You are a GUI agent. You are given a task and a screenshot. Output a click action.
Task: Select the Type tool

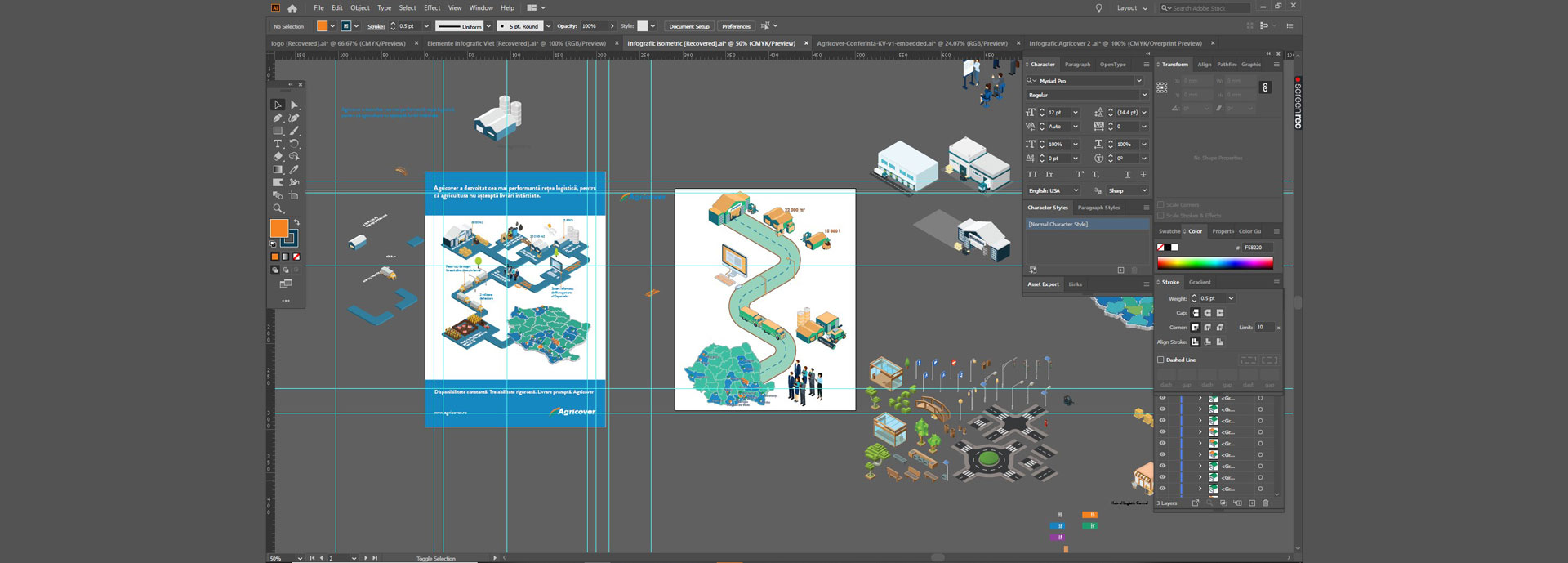pos(278,144)
